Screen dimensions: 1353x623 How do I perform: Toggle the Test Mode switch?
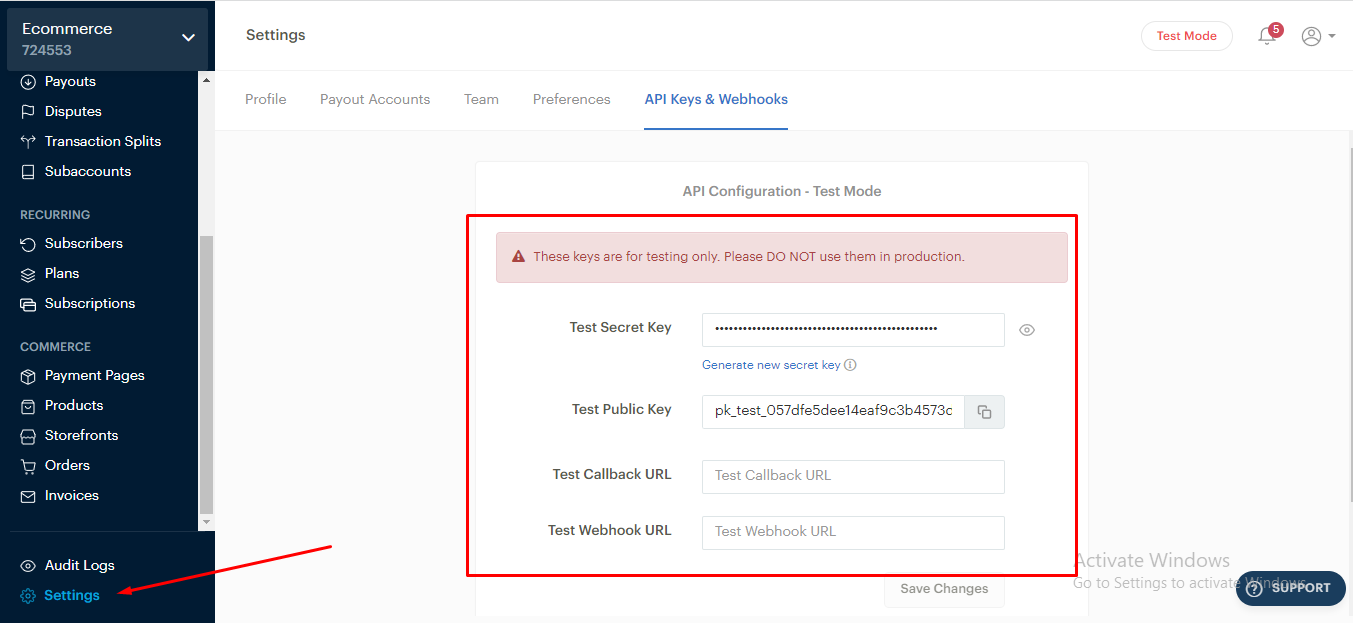(x=1186, y=36)
